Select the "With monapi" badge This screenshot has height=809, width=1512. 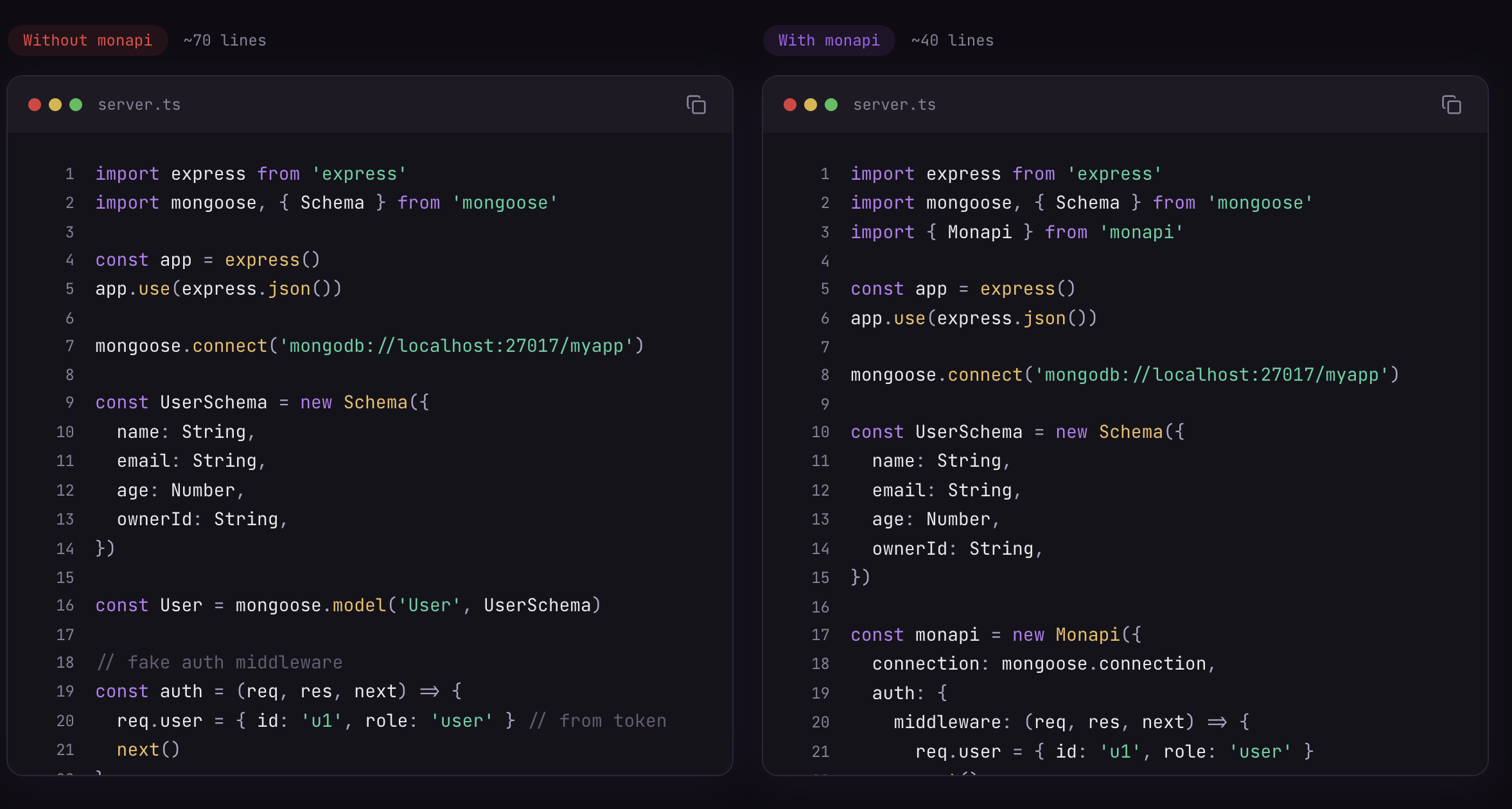click(x=829, y=40)
